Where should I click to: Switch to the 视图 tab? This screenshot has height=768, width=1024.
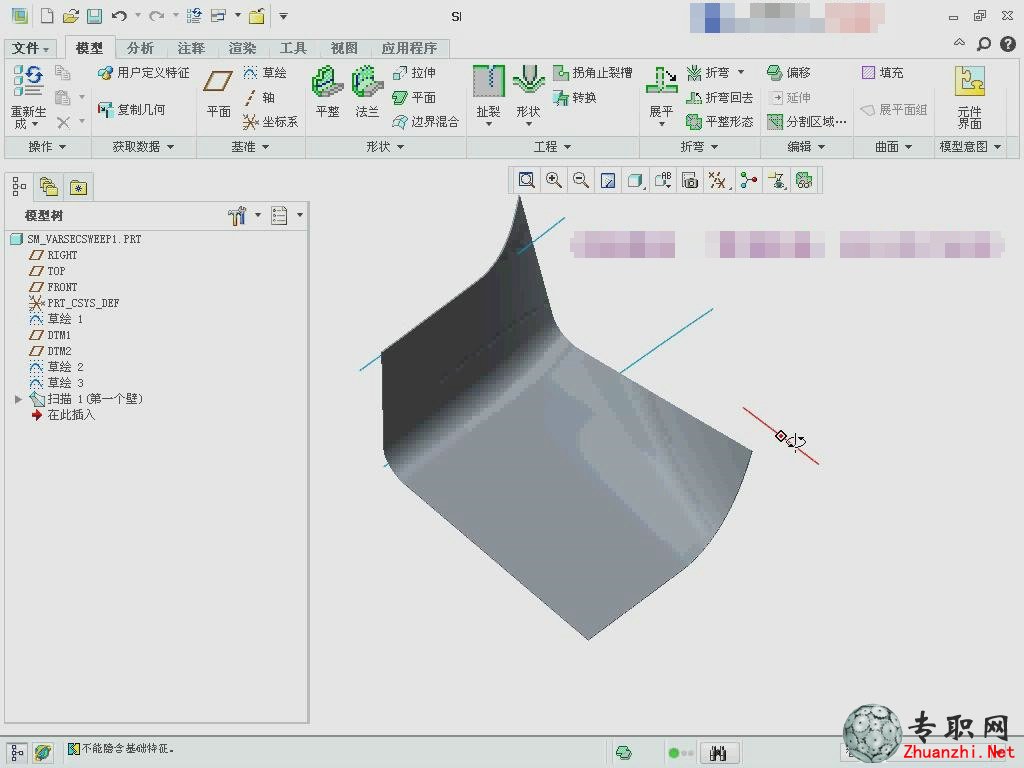click(344, 48)
